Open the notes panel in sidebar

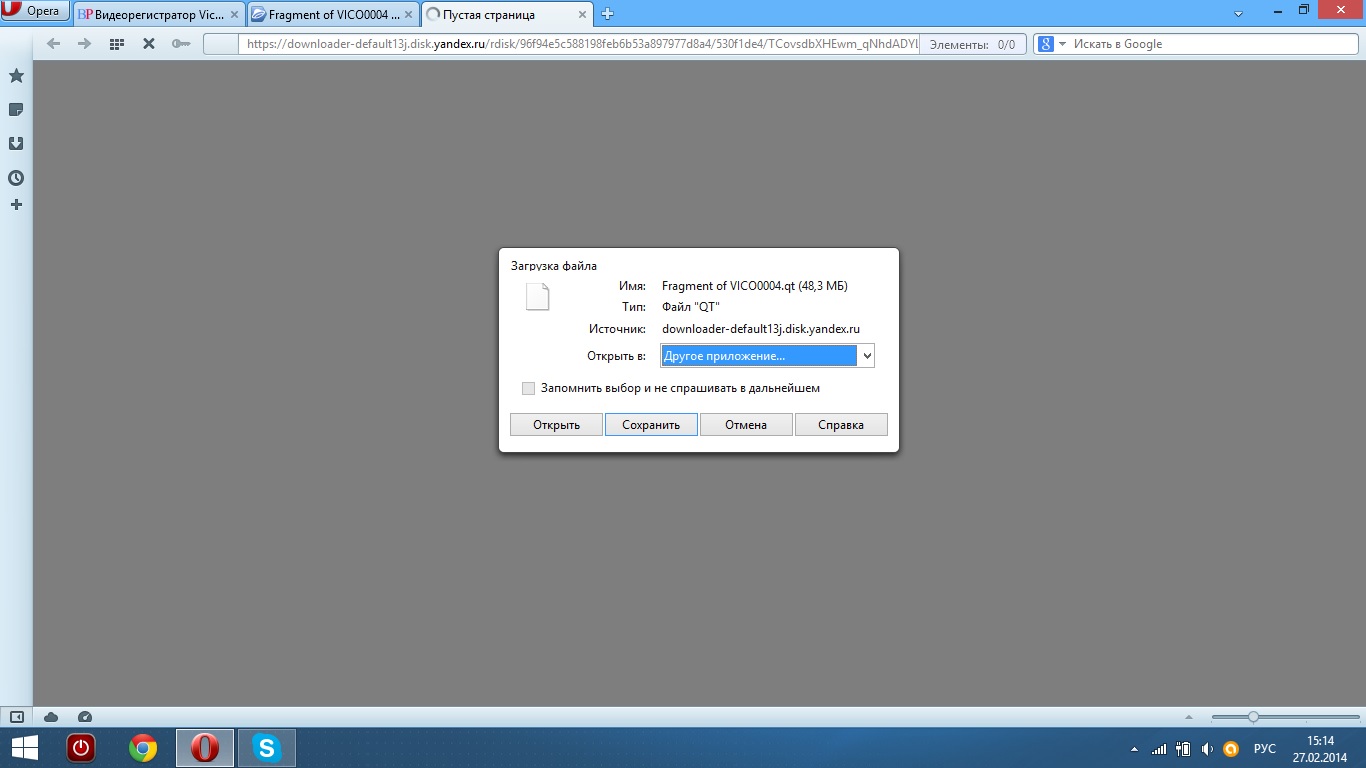click(16, 110)
